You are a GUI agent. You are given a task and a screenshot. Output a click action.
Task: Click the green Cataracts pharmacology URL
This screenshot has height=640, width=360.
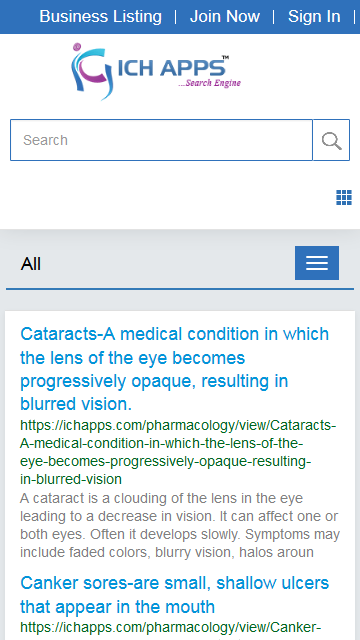coord(178,452)
